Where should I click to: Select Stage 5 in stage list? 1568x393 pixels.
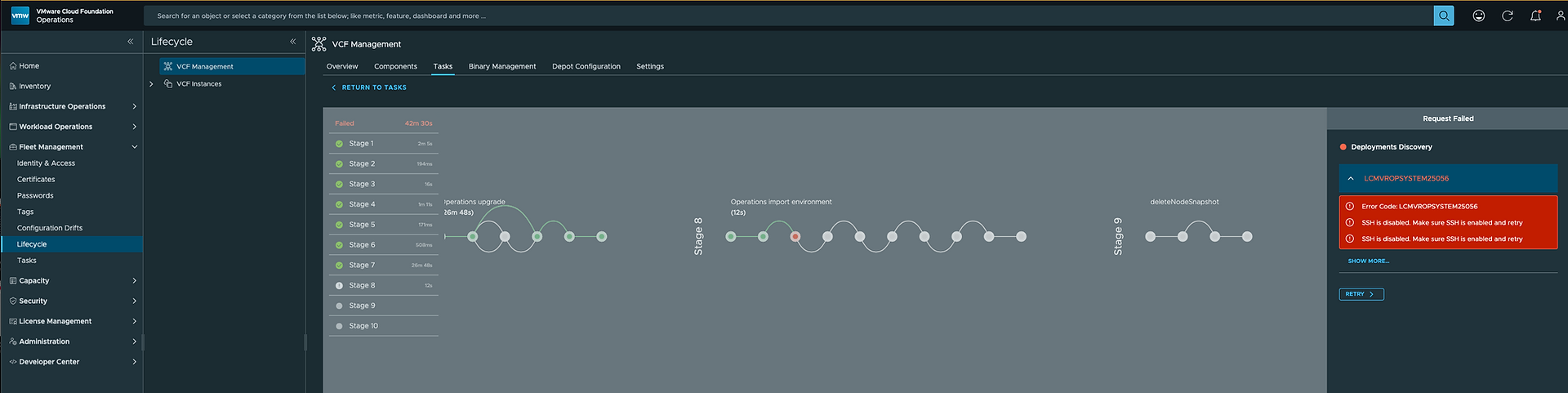tap(384, 225)
